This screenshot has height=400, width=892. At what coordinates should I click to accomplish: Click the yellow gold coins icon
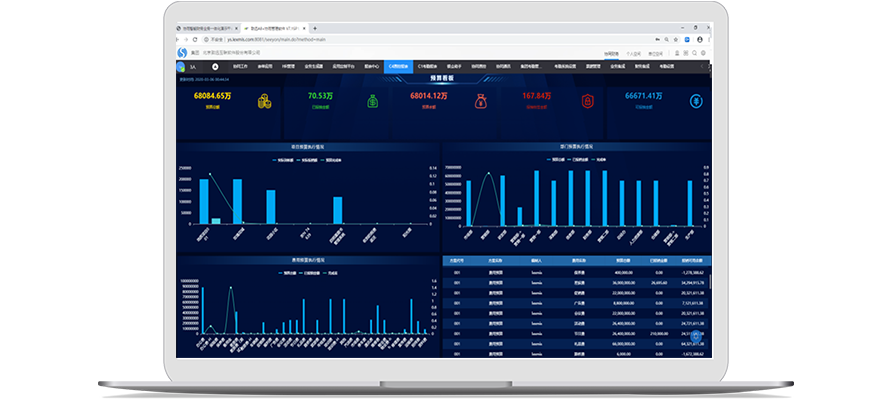[264, 100]
